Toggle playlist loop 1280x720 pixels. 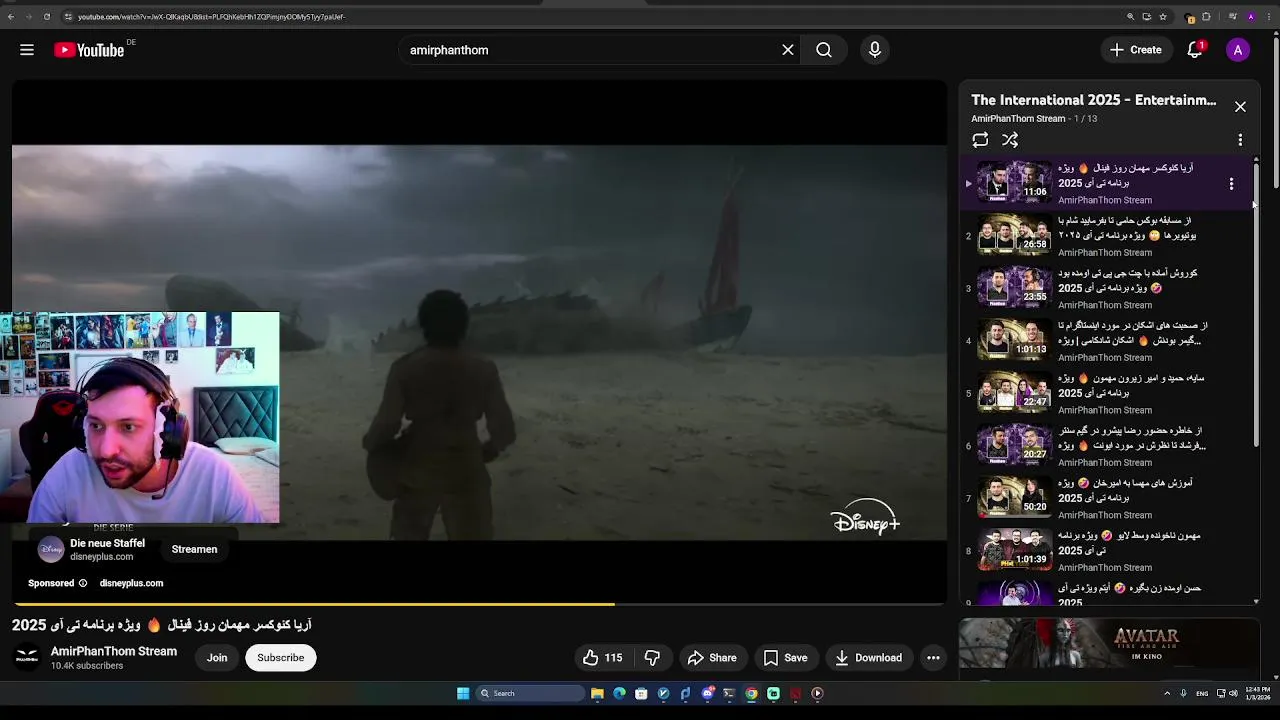pos(980,140)
